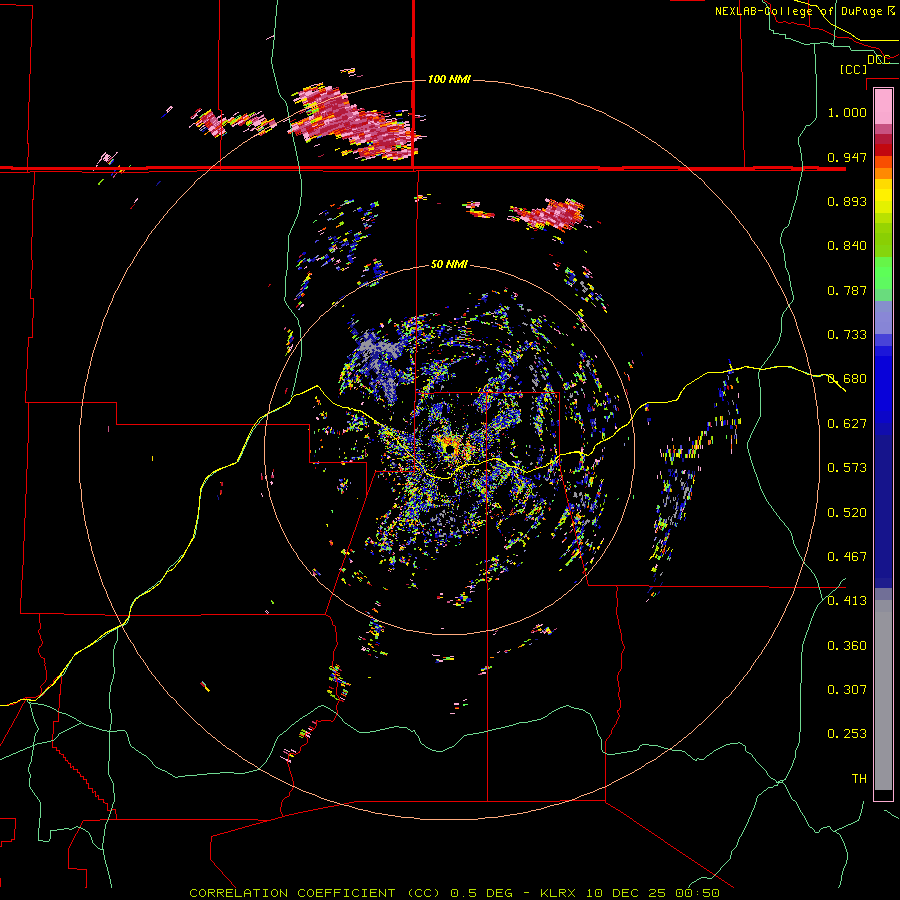
Task: Click the 0.5 DEG elevation text
Action: (481, 893)
